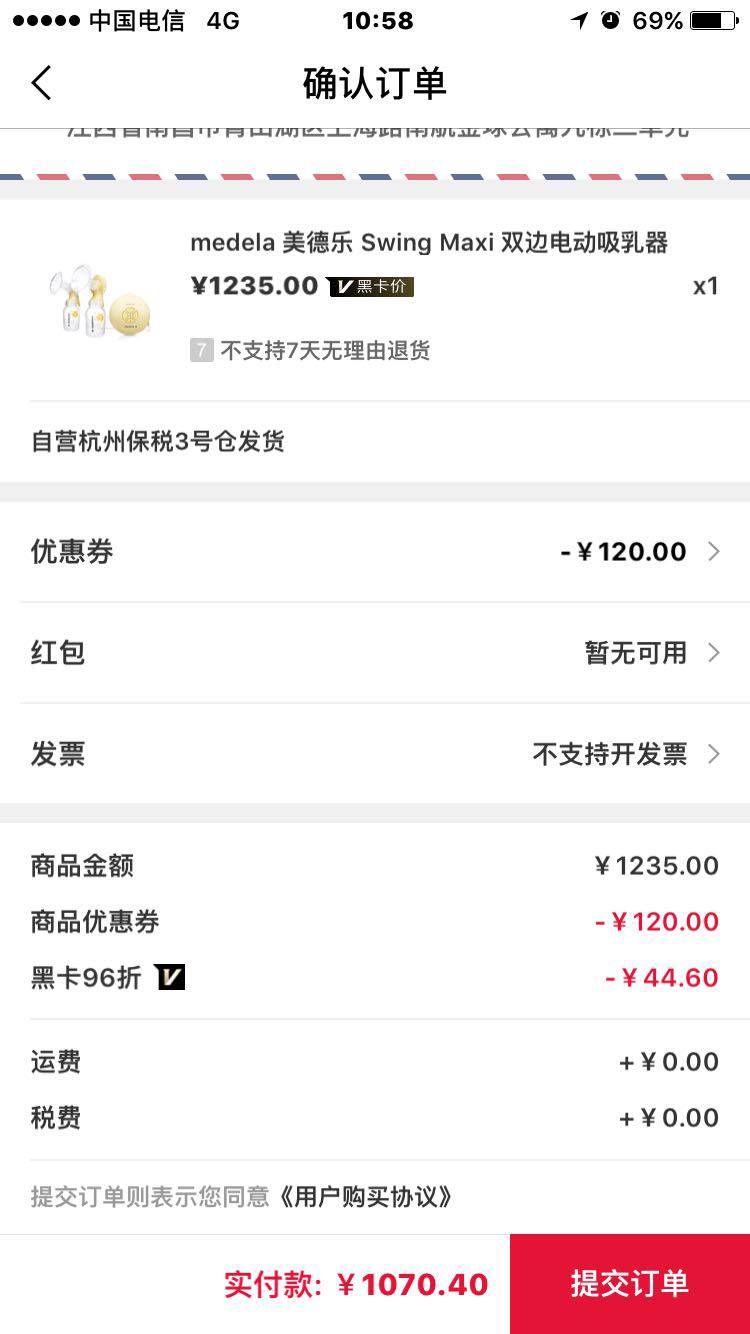Viewport: 750px width, 1334px height.
Task: Open the 红包 red packet row
Action: pos(375,653)
